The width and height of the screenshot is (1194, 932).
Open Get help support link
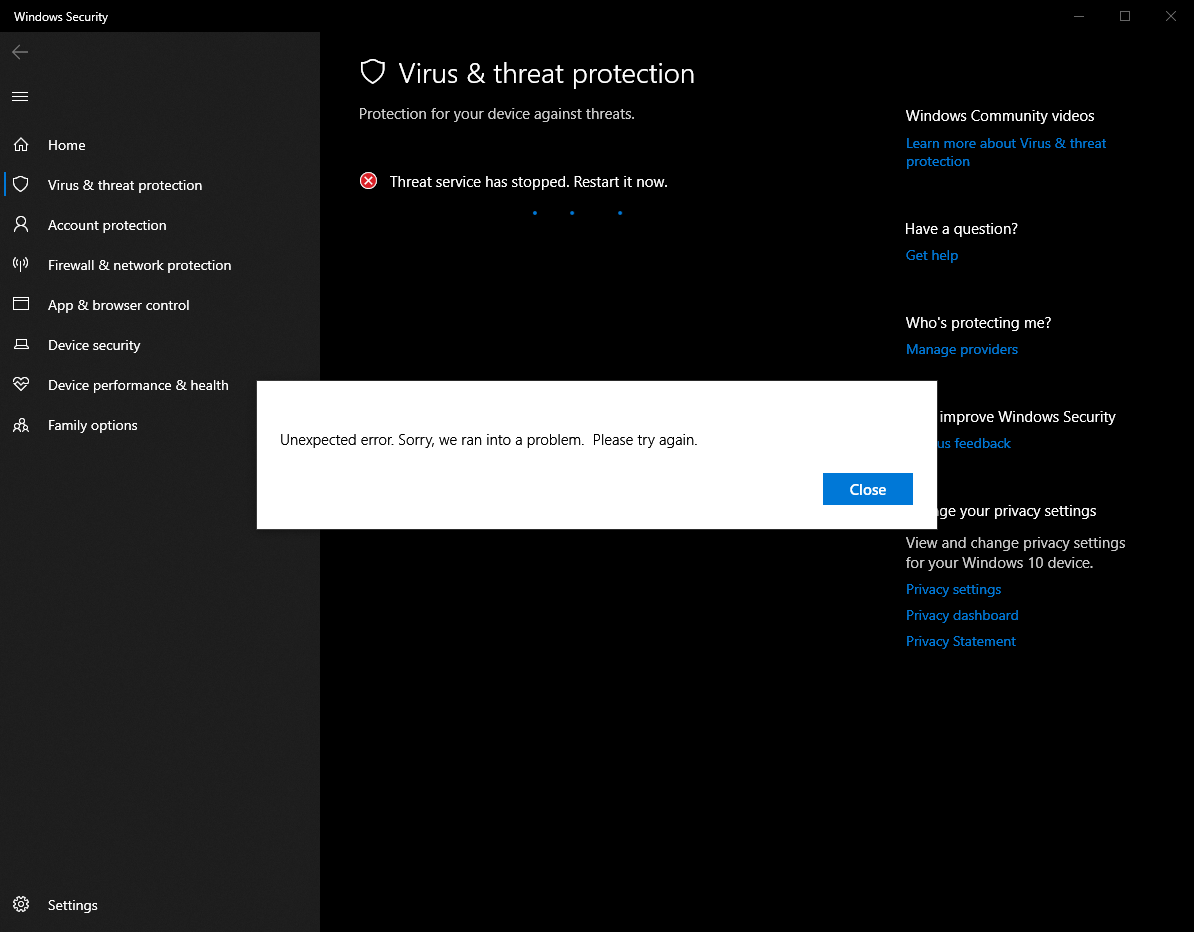(931, 255)
